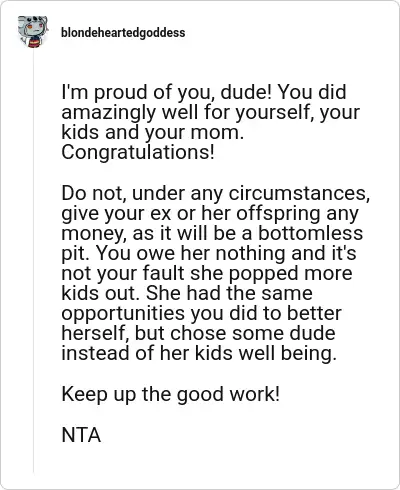Image resolution: width=400 pixels, height=490 pixels.
Task: Open the blondeheartedgoddess user profile link
Action: coord(123,33)
